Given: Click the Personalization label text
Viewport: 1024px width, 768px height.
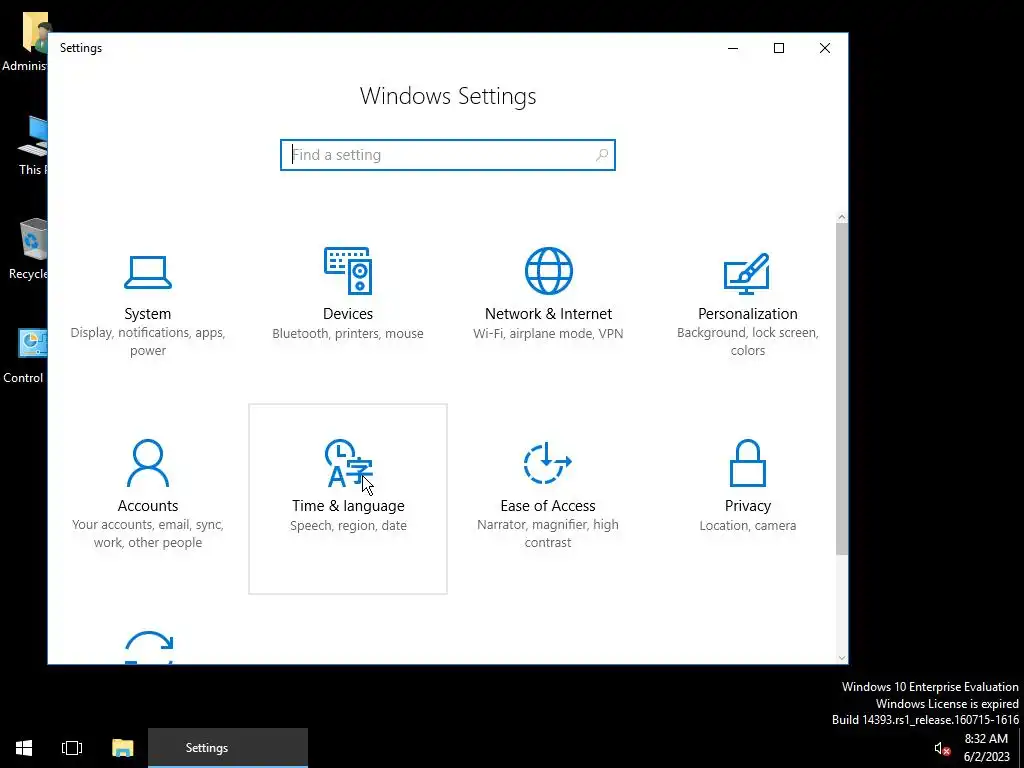Looking at the screenshot, I should 748,313.
